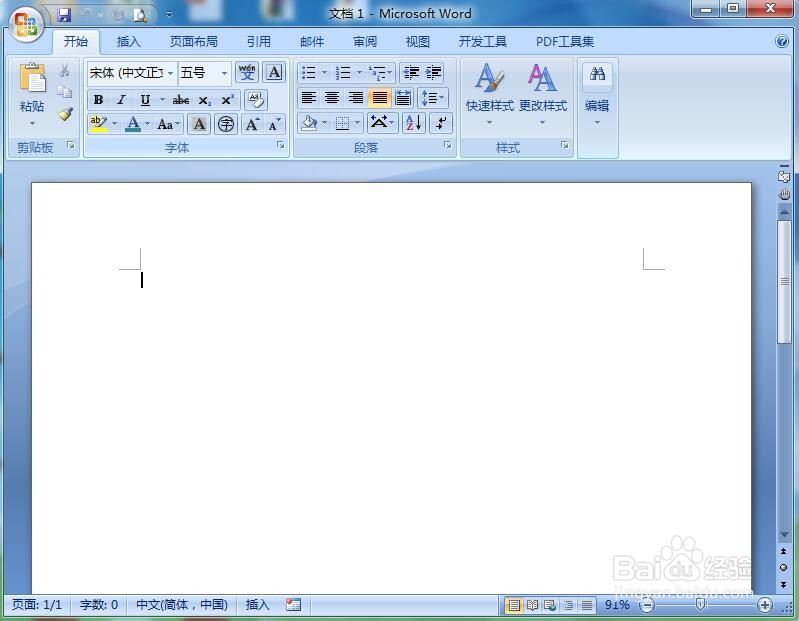Switch to 页面布局 tab
This screenshot has width=799, height=621.
(194, 41)
